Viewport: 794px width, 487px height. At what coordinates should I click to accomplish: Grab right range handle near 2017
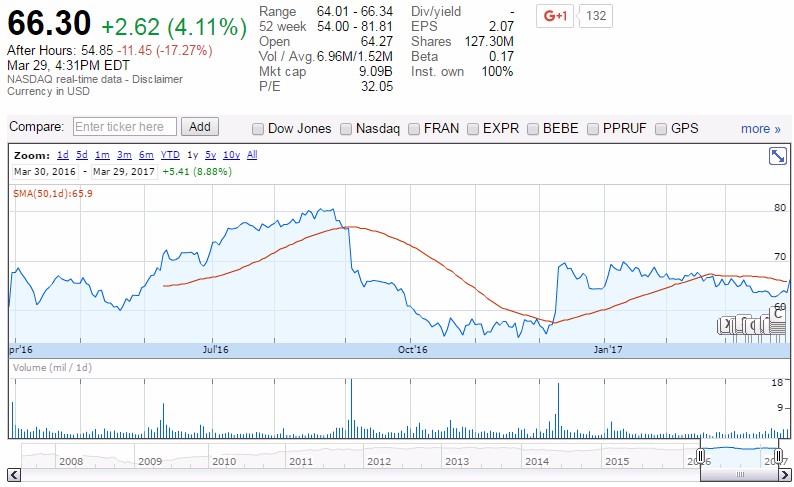779,456
